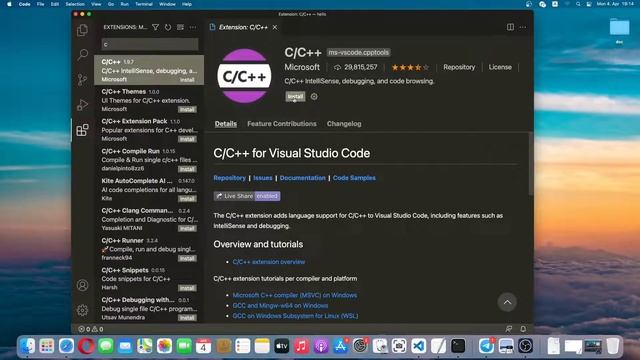Click the star rating of C/C++

pyautogui.click(x=410, y=67)
